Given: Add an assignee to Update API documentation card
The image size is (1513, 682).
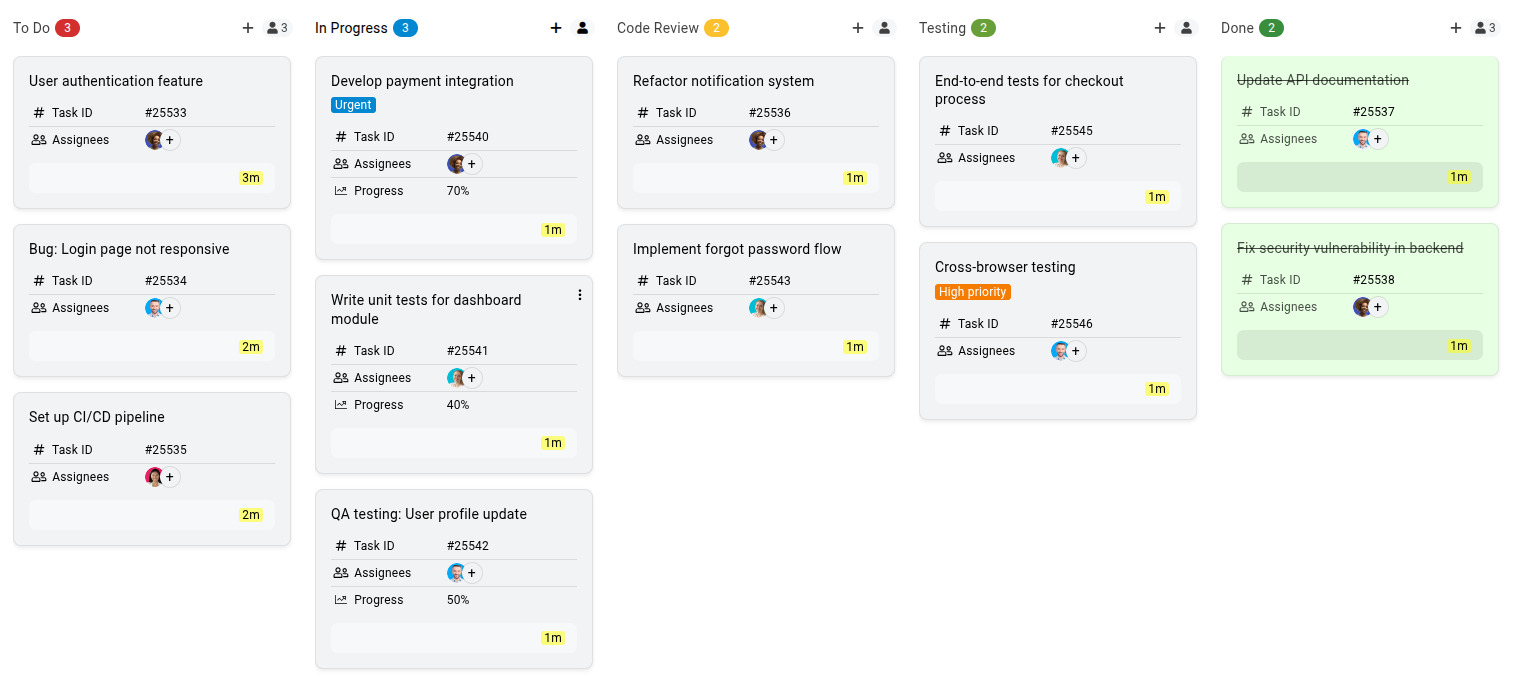Looking at the screenshot, I should (x=1378, y=138).
